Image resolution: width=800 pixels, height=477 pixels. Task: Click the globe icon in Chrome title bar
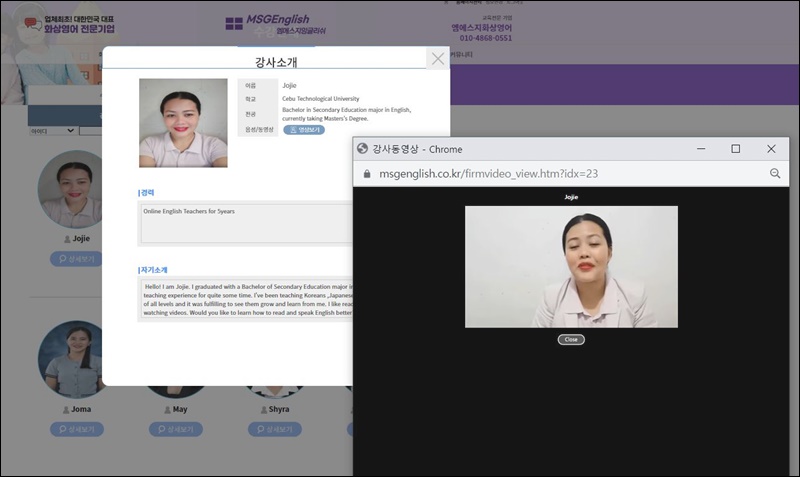(362, 148)
